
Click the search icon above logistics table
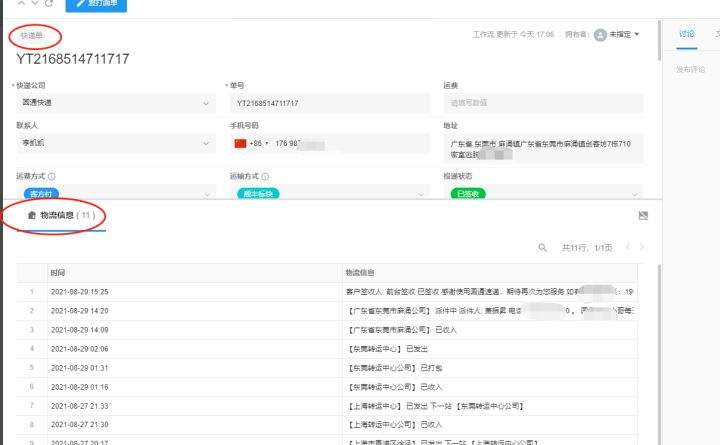(542, 247)
